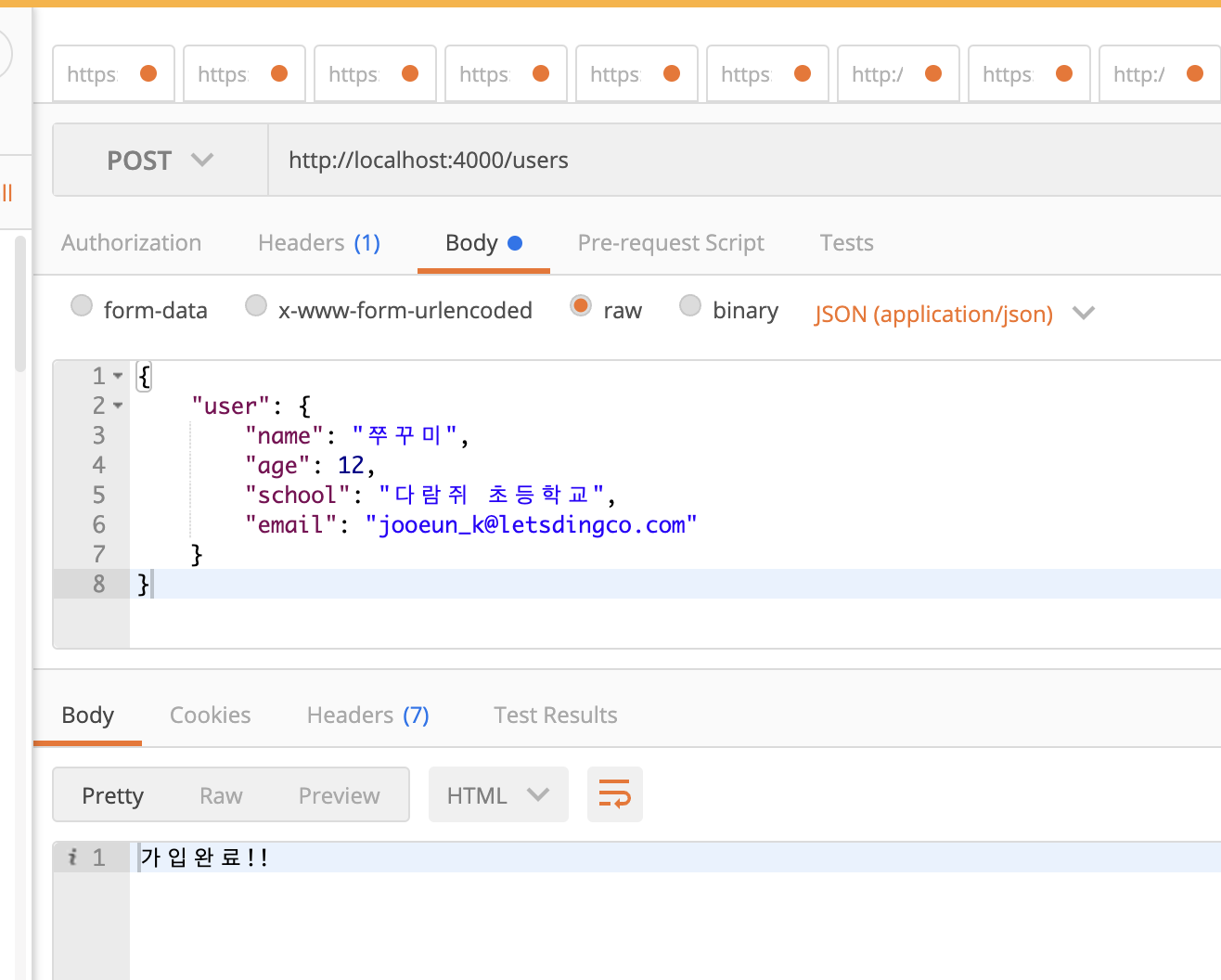This screenshot has height=980, width=1221.
Task: Select the form-data radio button
Action: (x=82, y=305)
